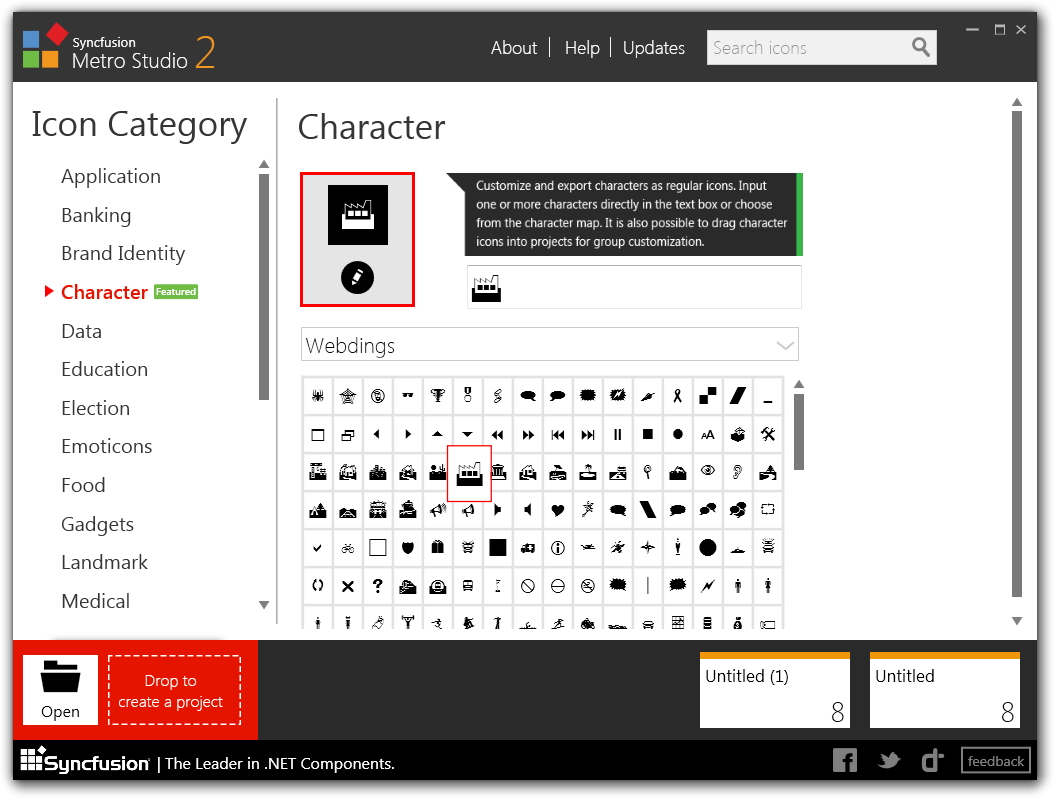This screenshot has height=799, width=1054.
Task: Click the feedback button
Action: [996, 761]
